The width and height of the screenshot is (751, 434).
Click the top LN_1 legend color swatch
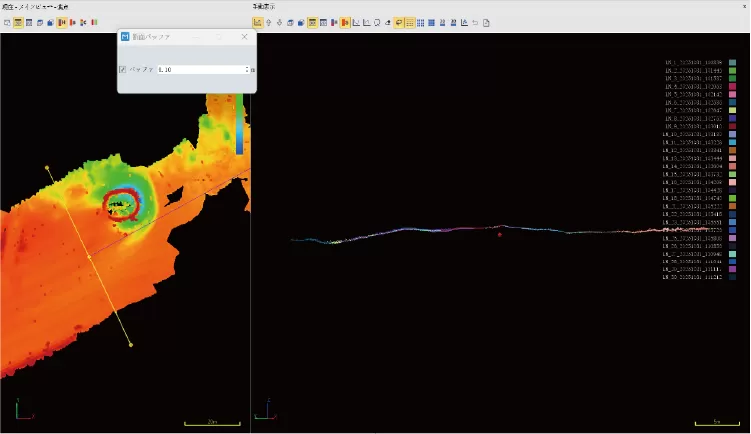pos(733,62)
